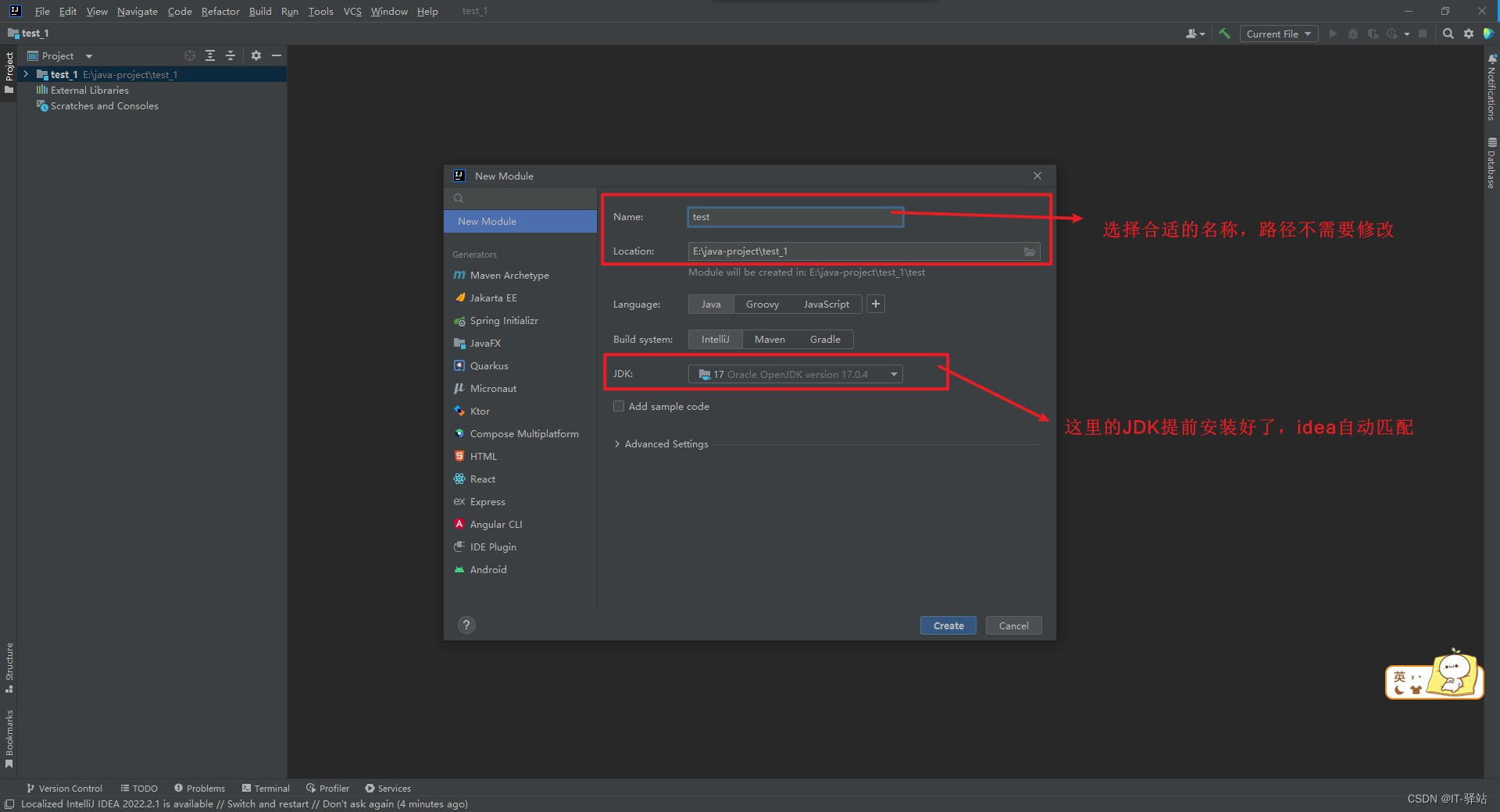Image resolution: width=1500 pixels, height=812 pixels.
Task: Open the Tools menu
Action: pos(320,11)
